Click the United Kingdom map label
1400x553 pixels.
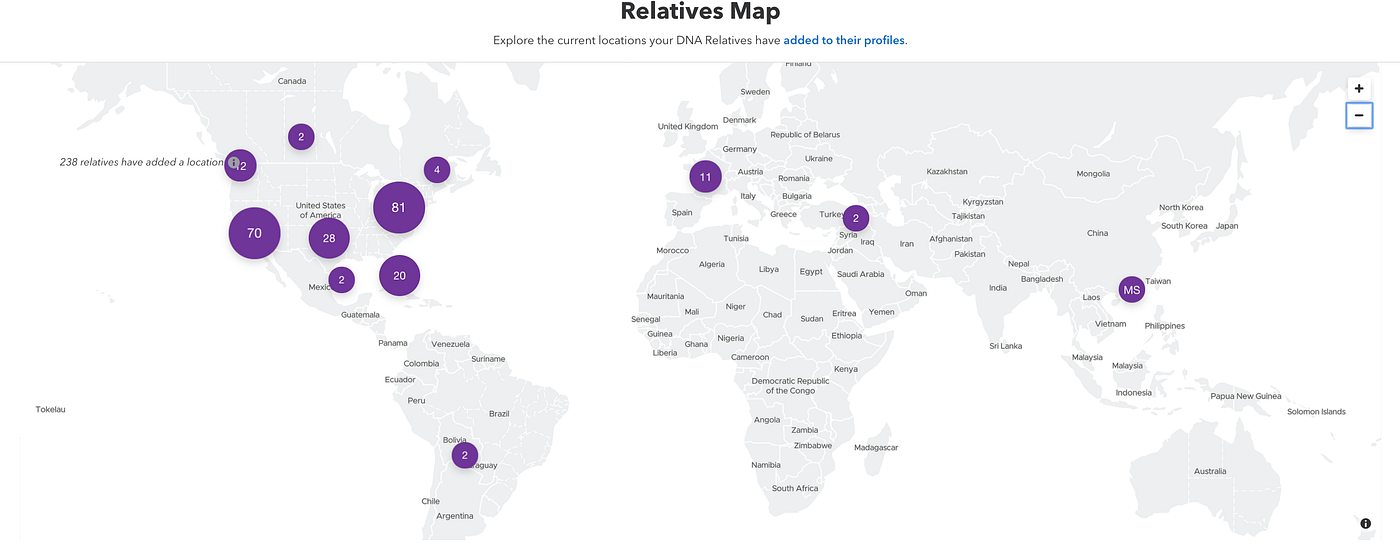[688, 127]
